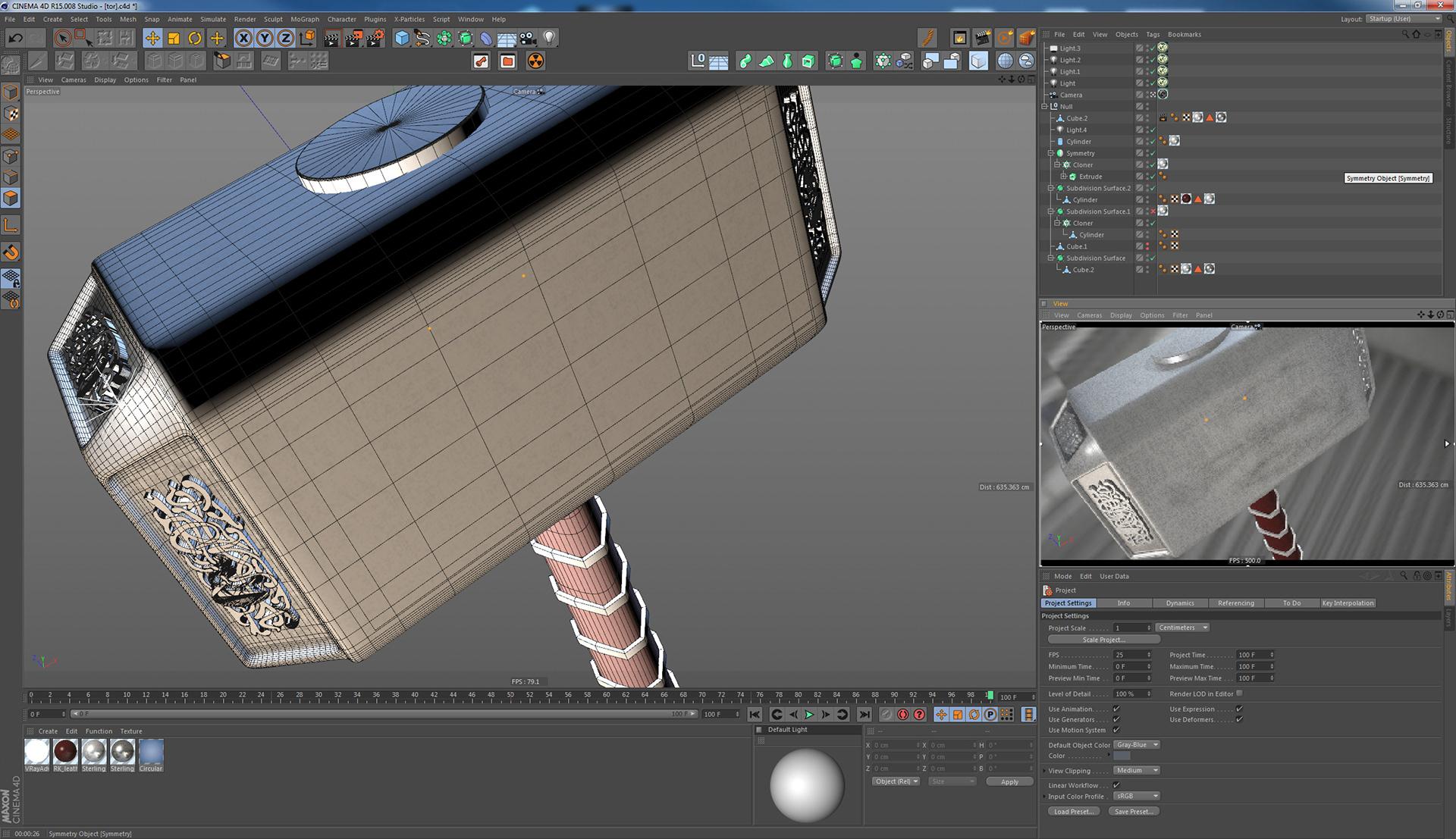Collapse Subdivision Surface.2 hierarchy
This screenshot has width=1456, height=839.
pyautogui.click(x=1051, y=188)
